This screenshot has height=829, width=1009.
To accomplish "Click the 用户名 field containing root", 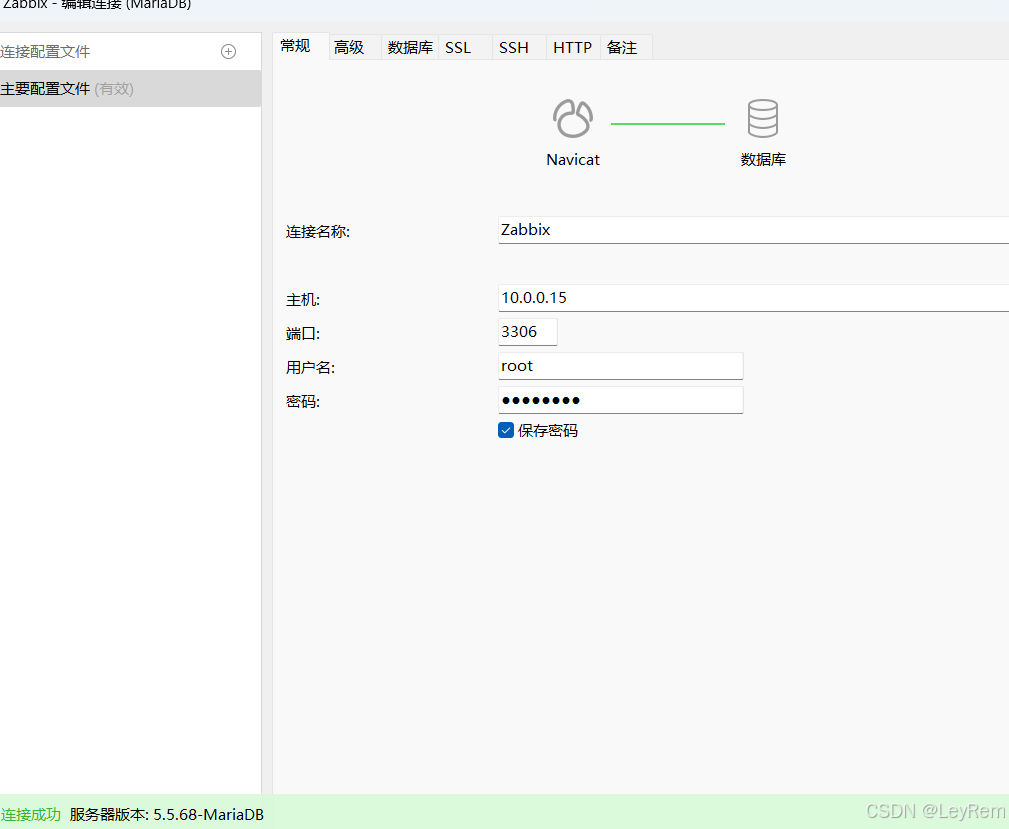I will tap(620, 366).
